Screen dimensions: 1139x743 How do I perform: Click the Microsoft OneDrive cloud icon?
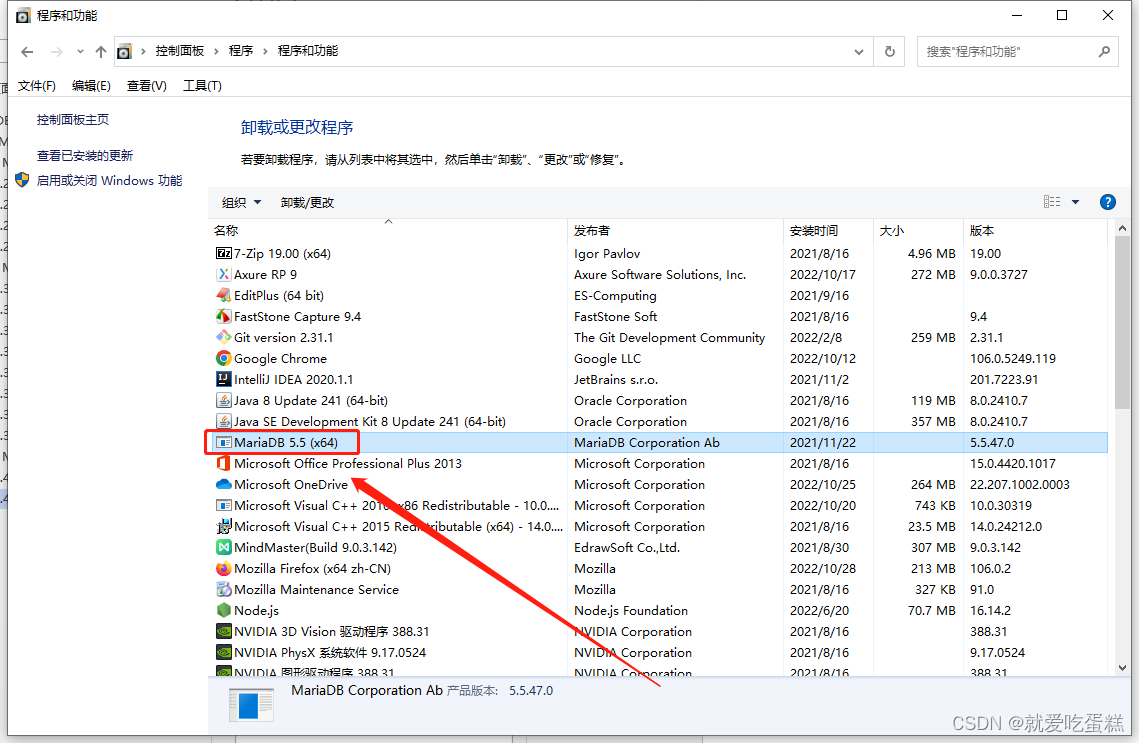coord(224,484)
